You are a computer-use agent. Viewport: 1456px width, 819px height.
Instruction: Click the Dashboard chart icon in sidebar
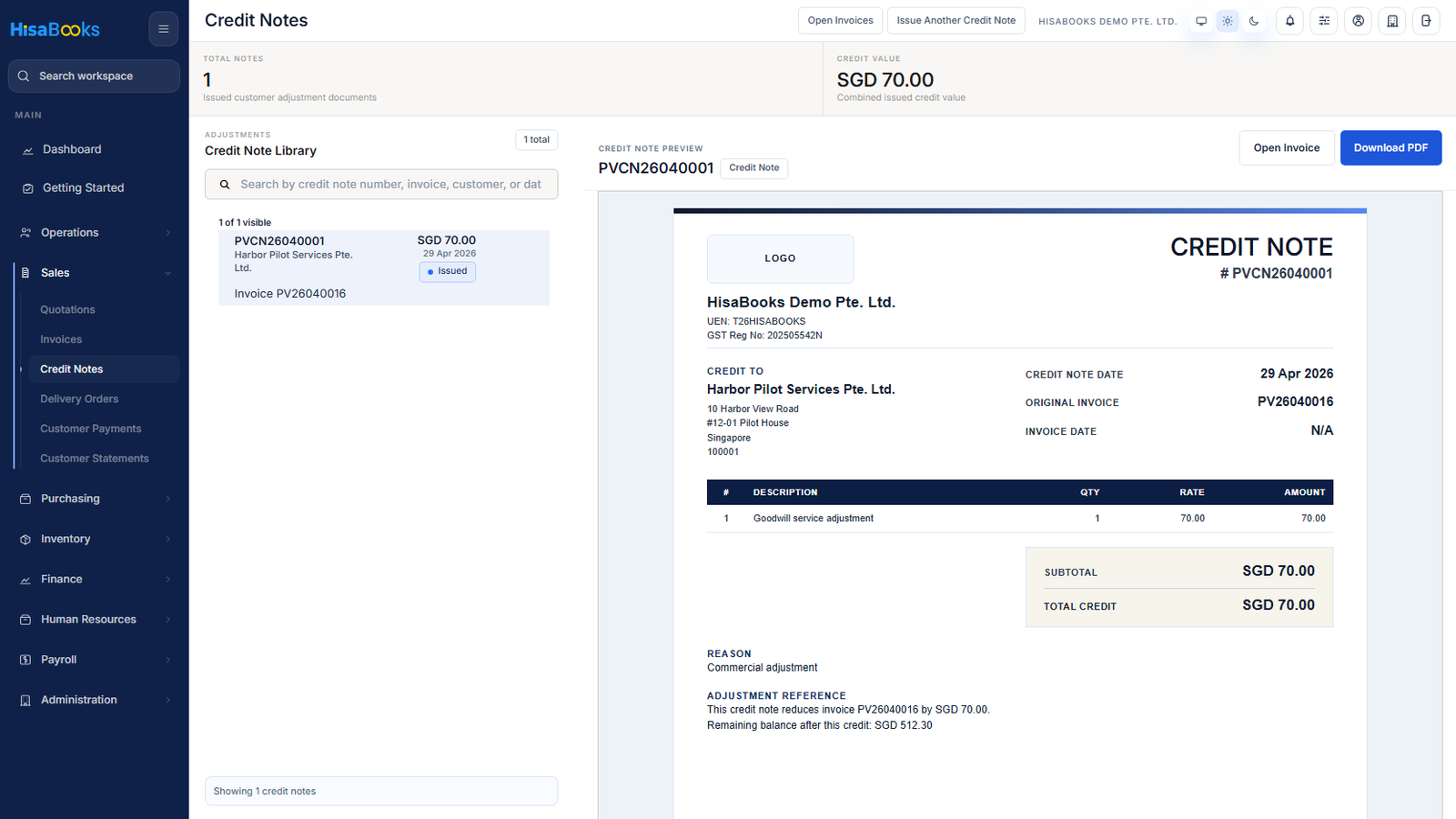pos(27,150)
